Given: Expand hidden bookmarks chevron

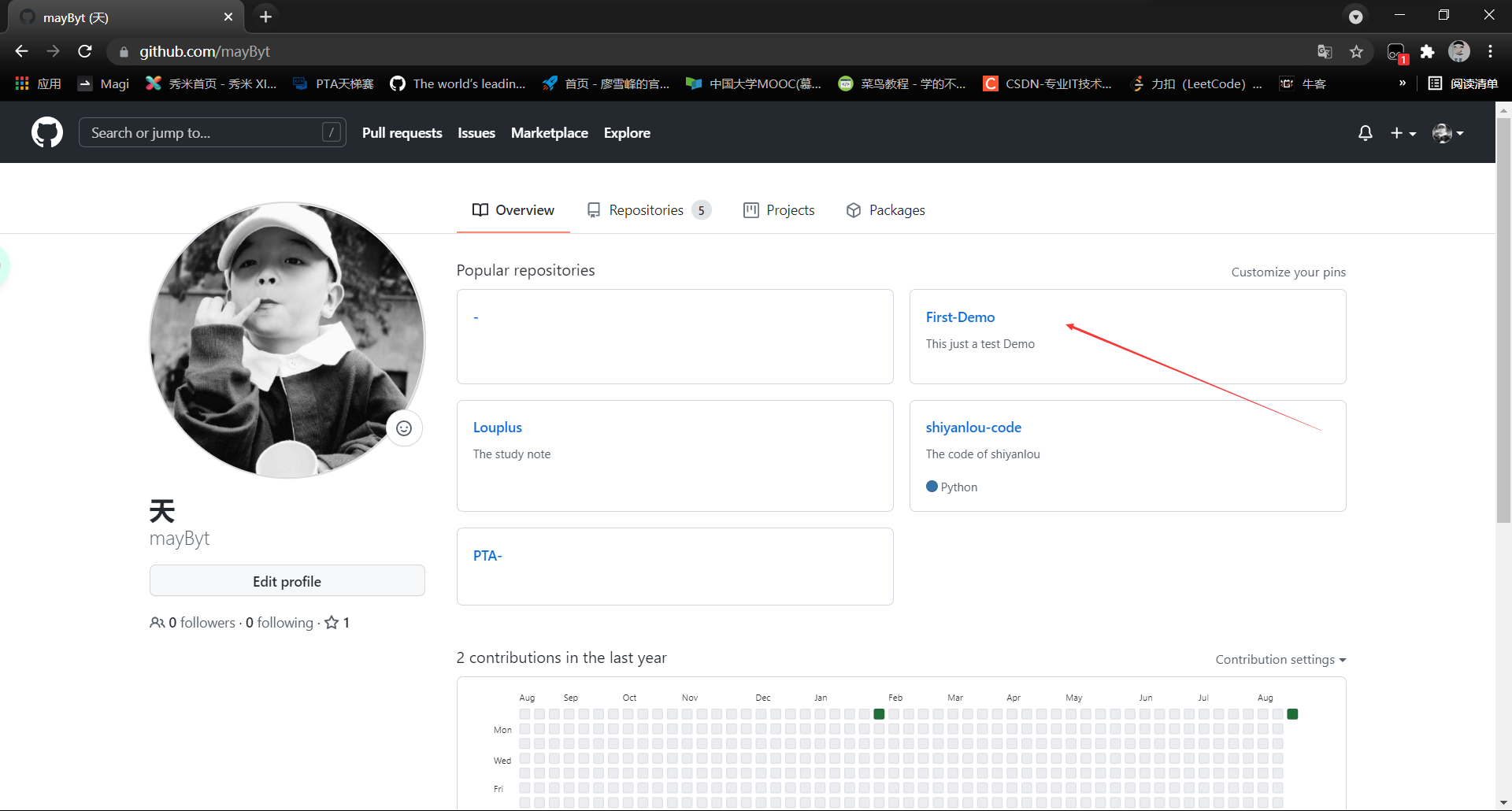Looking at the screenshot, I should click(1403, 83).
